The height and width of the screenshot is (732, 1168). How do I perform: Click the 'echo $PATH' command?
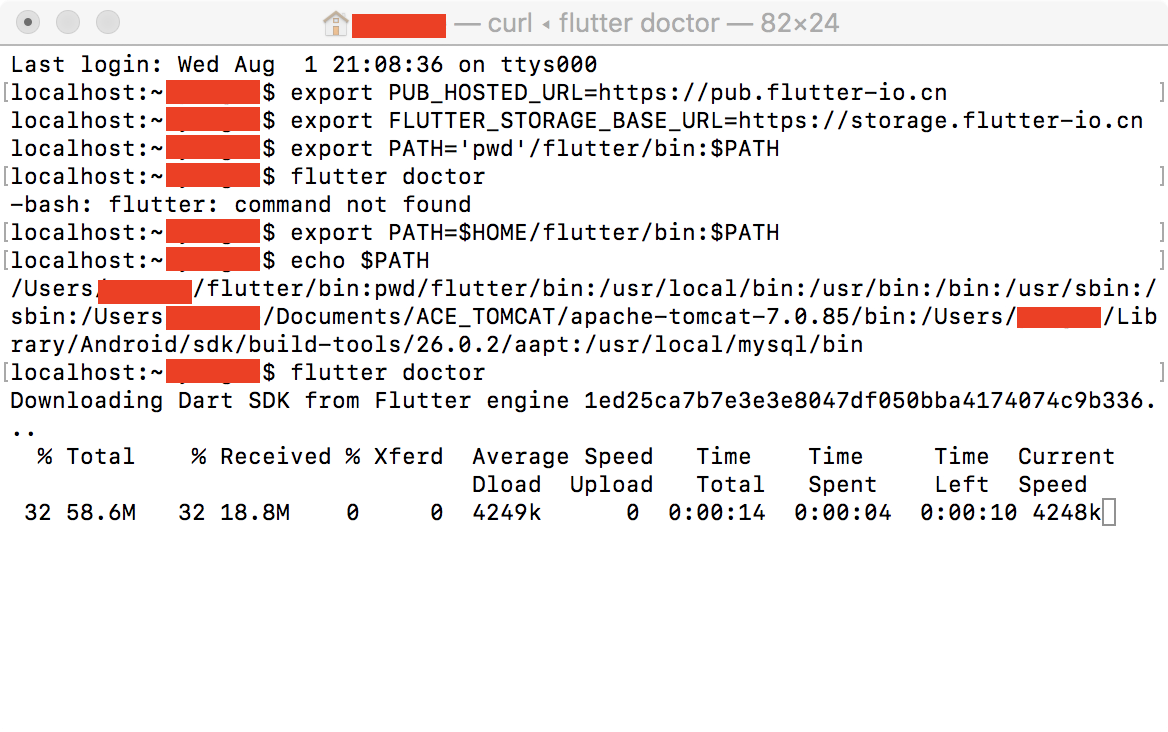click(360, 261)
